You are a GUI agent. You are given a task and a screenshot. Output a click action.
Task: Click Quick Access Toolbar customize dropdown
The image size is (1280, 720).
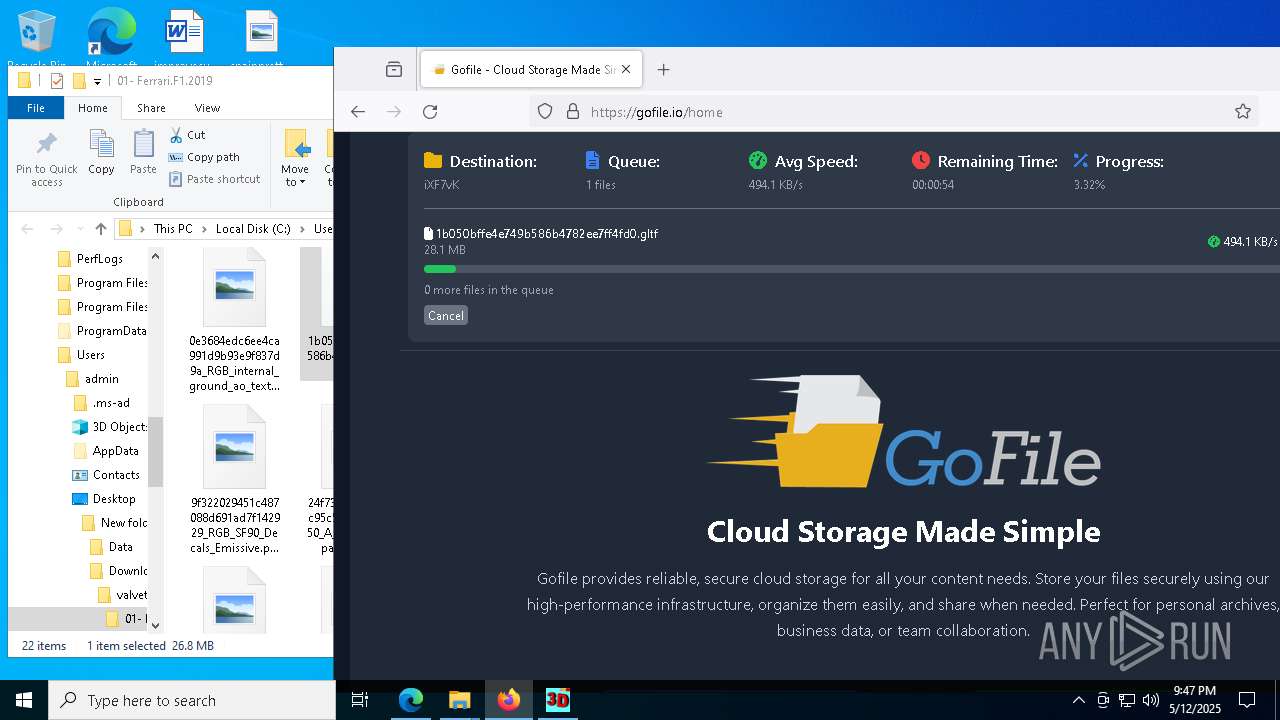(98, 81)
